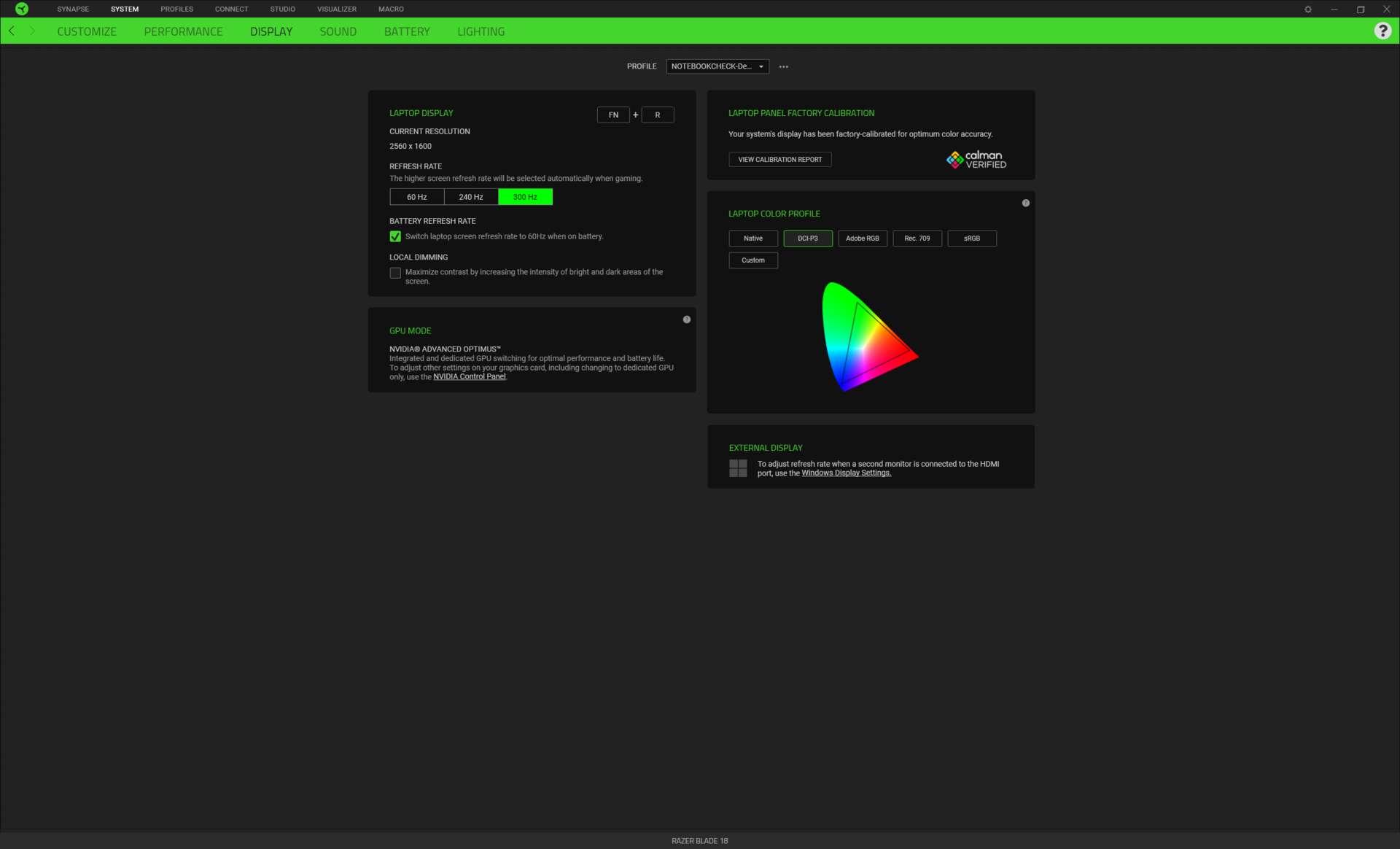Open the Studio menu
This screenshot has width=1400, height=849.
point(283,9)
